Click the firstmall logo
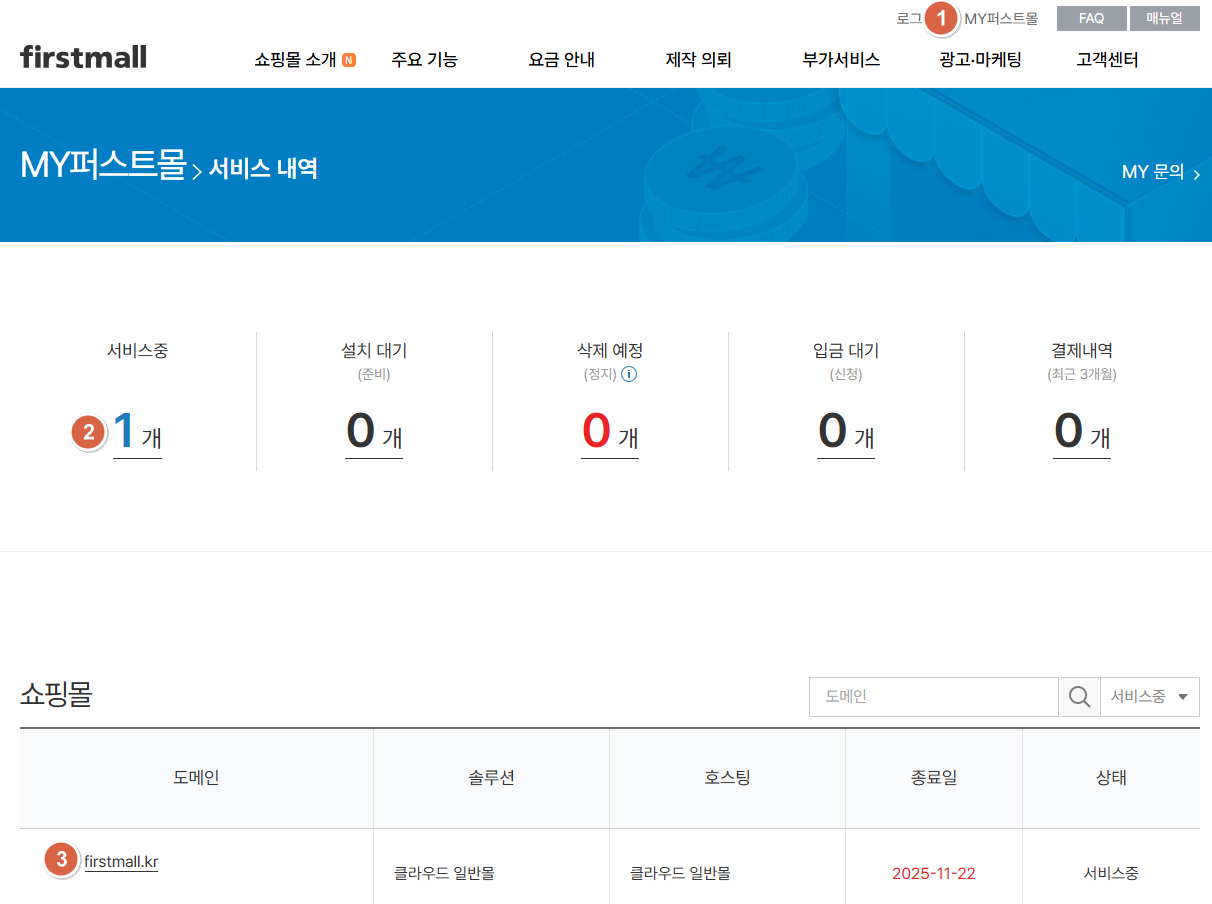The width and height of the screenshot is (1212, 904). [x=83, y=57]
